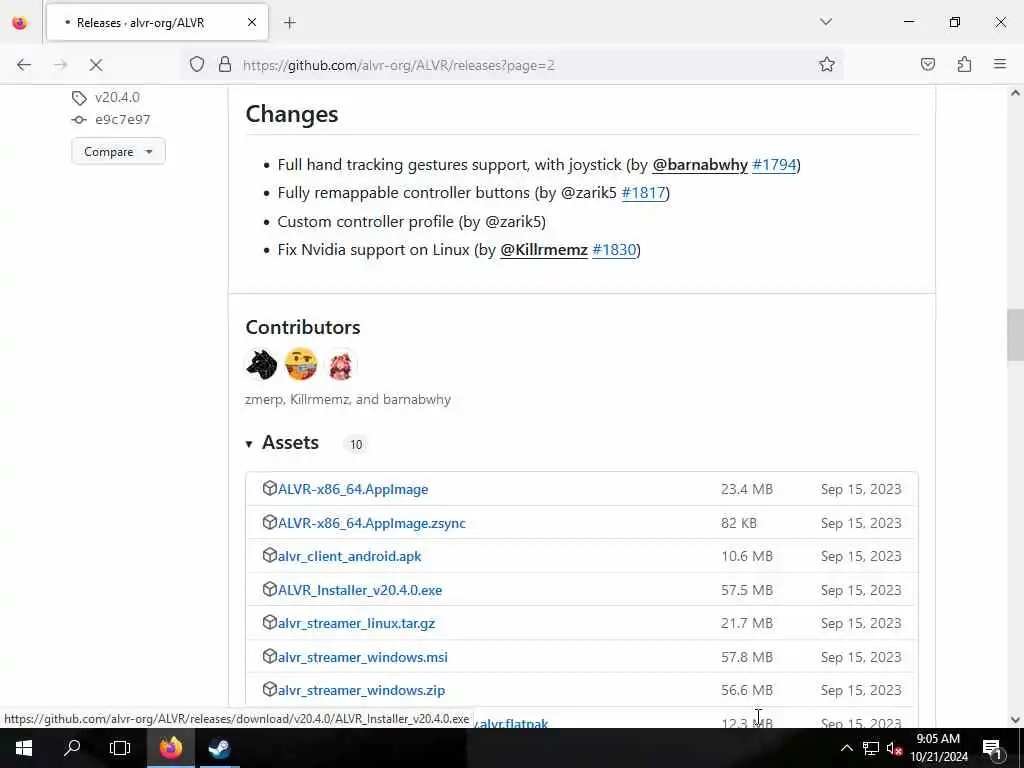Download ALVR-x86_64.AppImage

click(353, 489)
